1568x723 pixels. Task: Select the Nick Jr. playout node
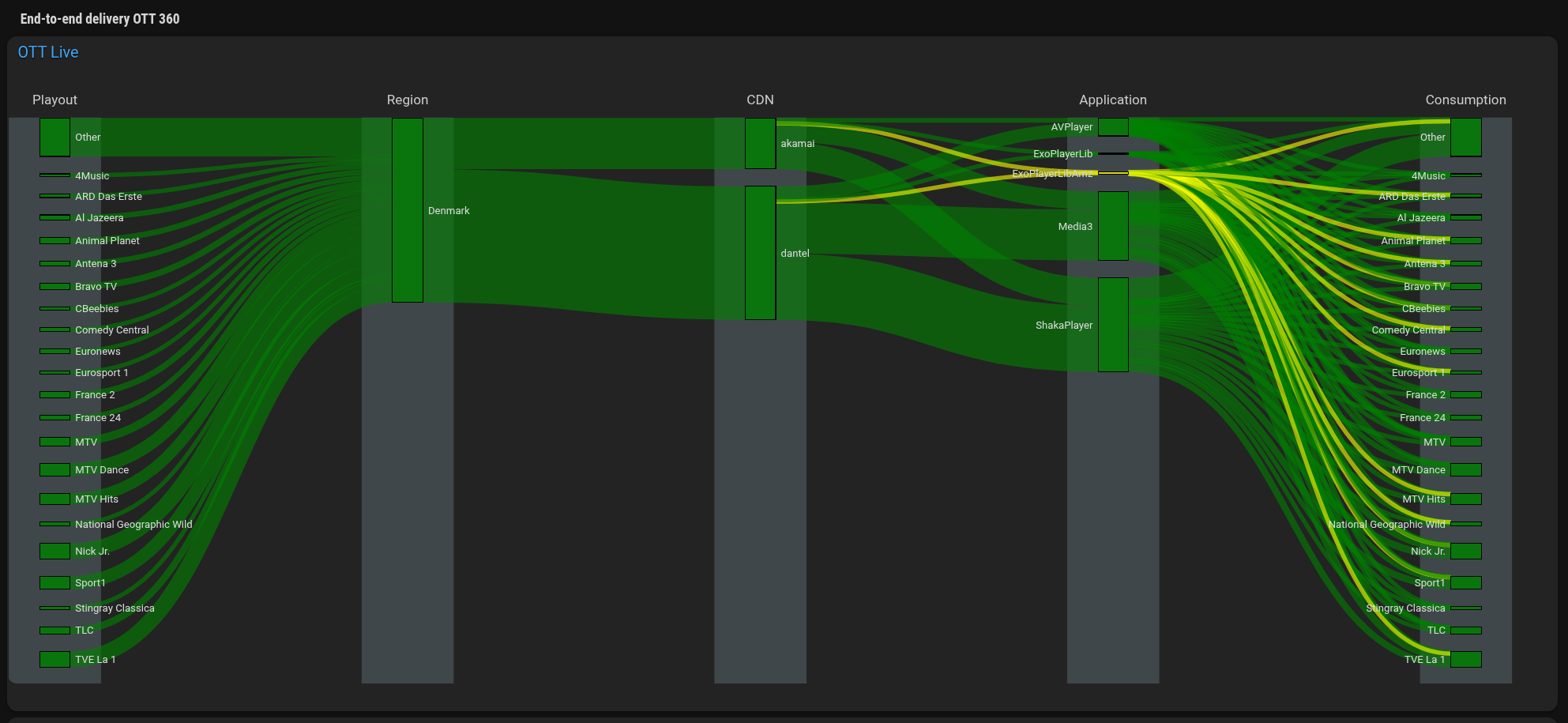coord(55,552)
